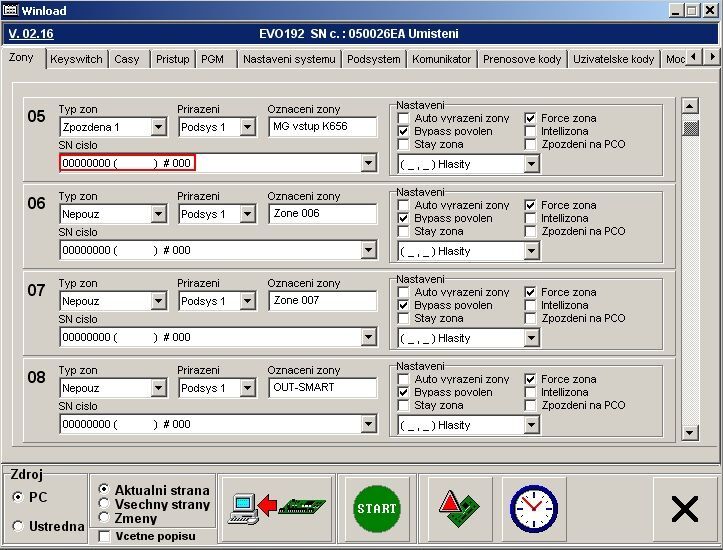Click the OUT-SMART zone label field
The image size is (723, 550).
pyautogui.click(x=322, y=387)
